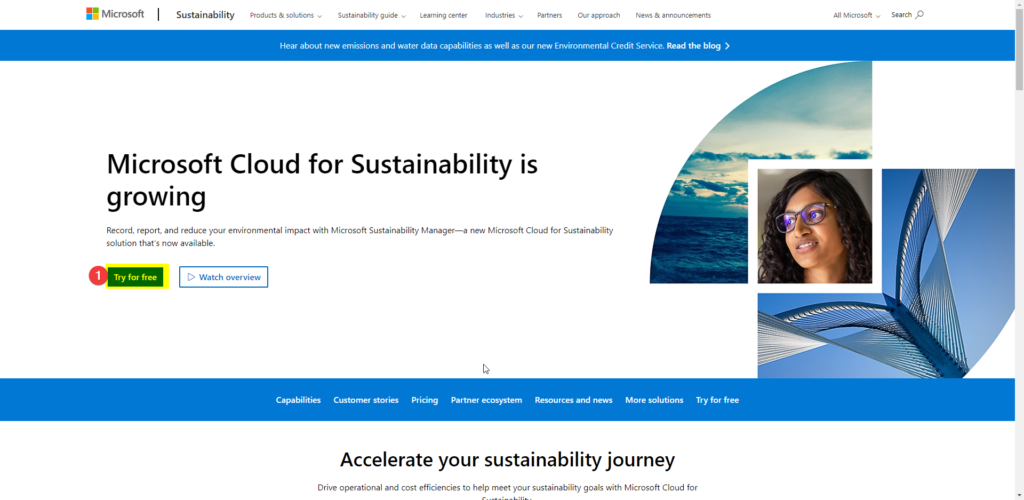This screenshot has height=500, width=1024.
Task: Click Try for free in blue section bar
Action: pos(717,400)
